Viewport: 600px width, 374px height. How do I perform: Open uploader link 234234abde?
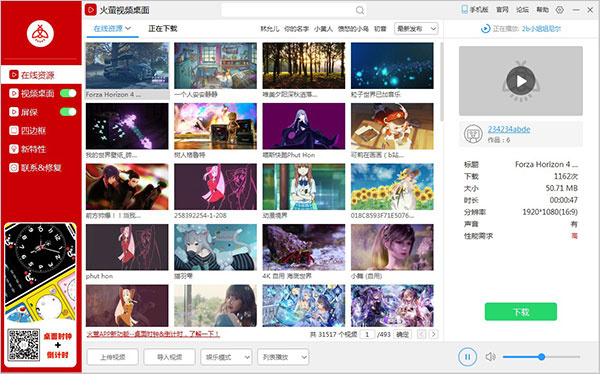(509, 129)
